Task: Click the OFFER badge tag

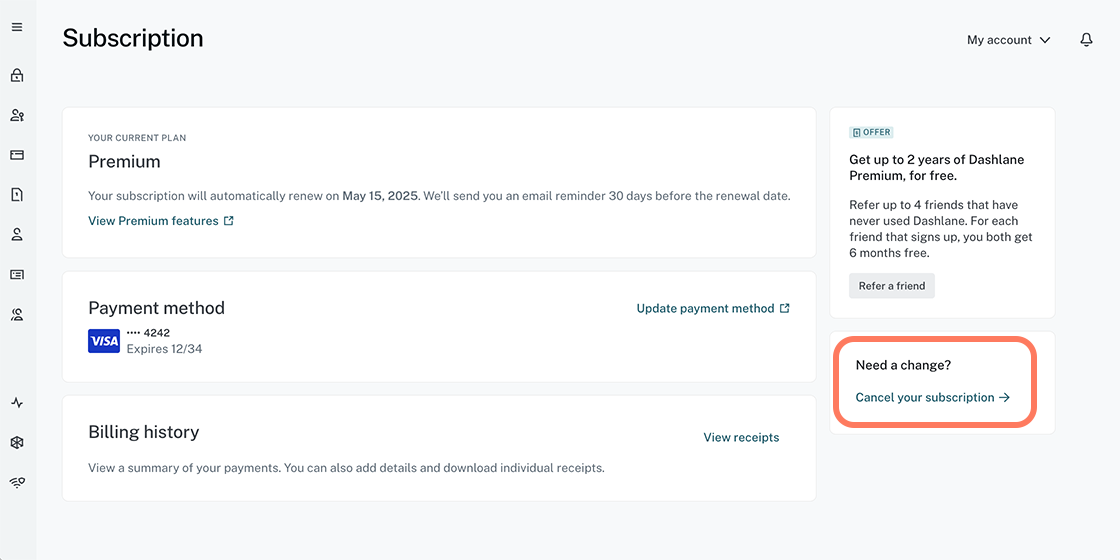Action: [x=871, y=132]
